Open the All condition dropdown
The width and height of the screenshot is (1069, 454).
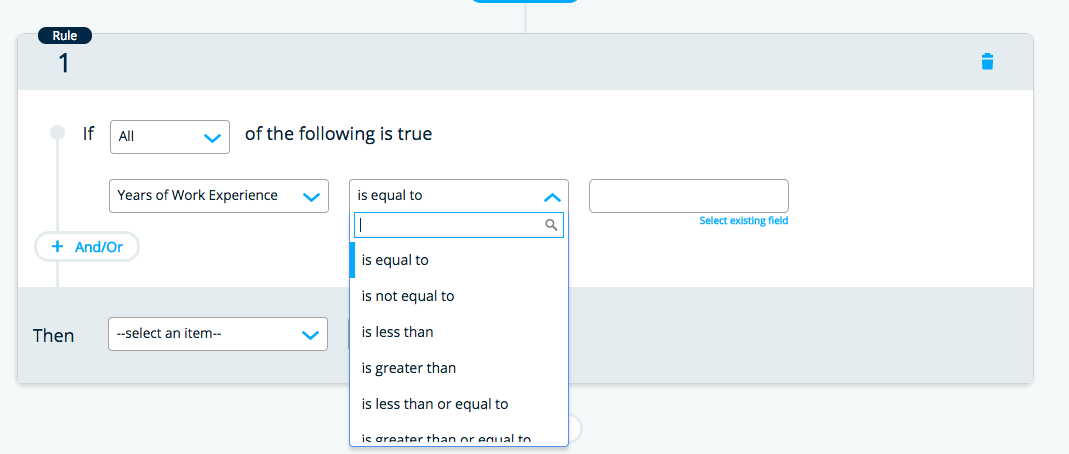(x=169, y=137)
